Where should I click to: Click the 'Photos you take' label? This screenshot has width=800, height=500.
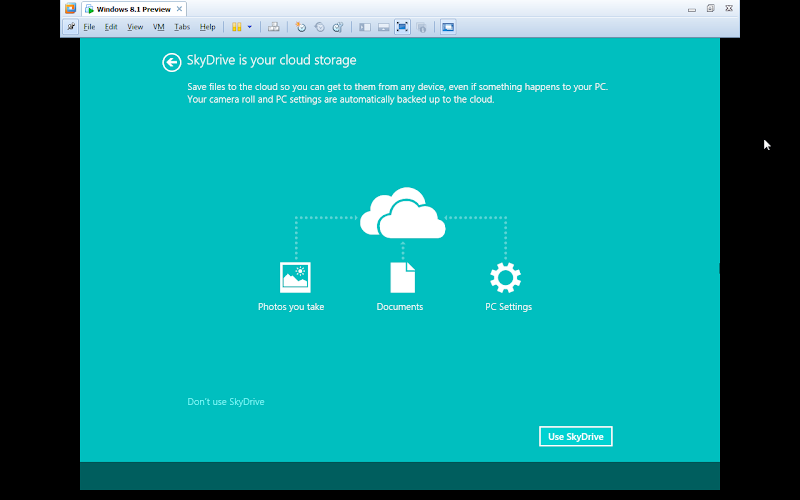click(291, 307)
